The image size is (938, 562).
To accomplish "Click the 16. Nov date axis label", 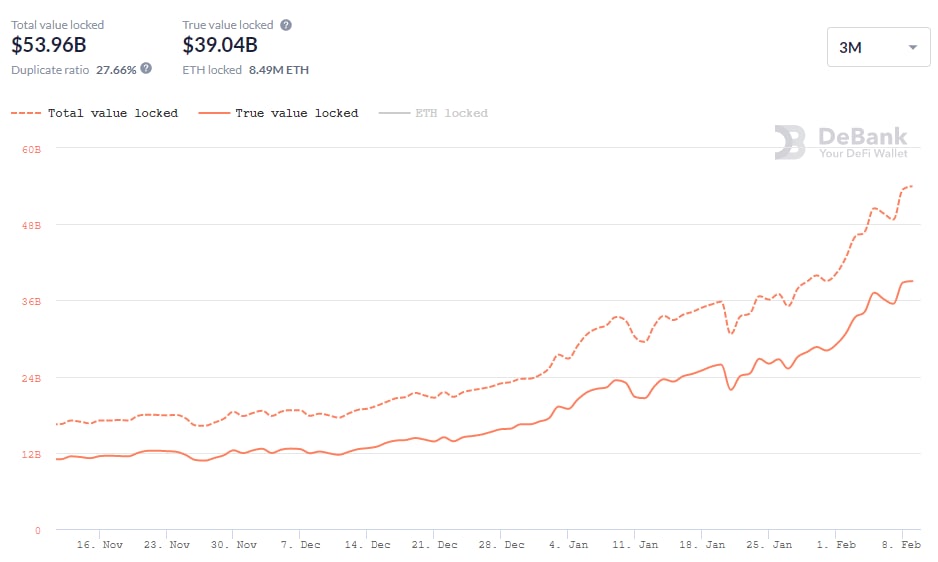I will pos(99,545).
